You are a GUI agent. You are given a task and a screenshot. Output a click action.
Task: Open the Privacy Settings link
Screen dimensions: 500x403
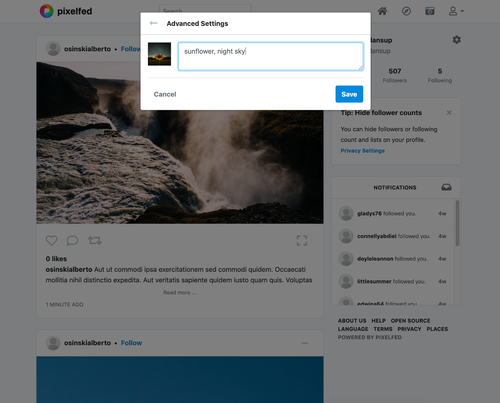tap(362, 151)
